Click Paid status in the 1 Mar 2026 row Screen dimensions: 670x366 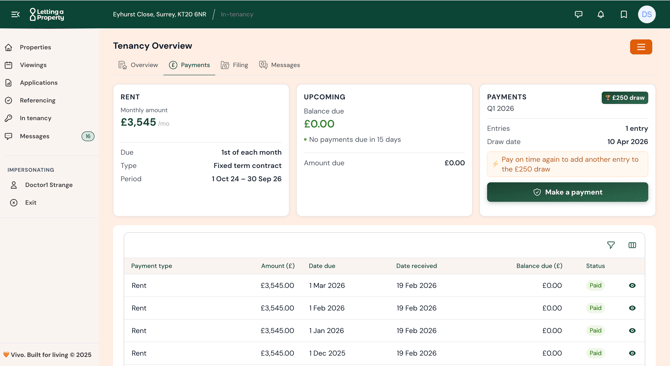tap(595, 285)
